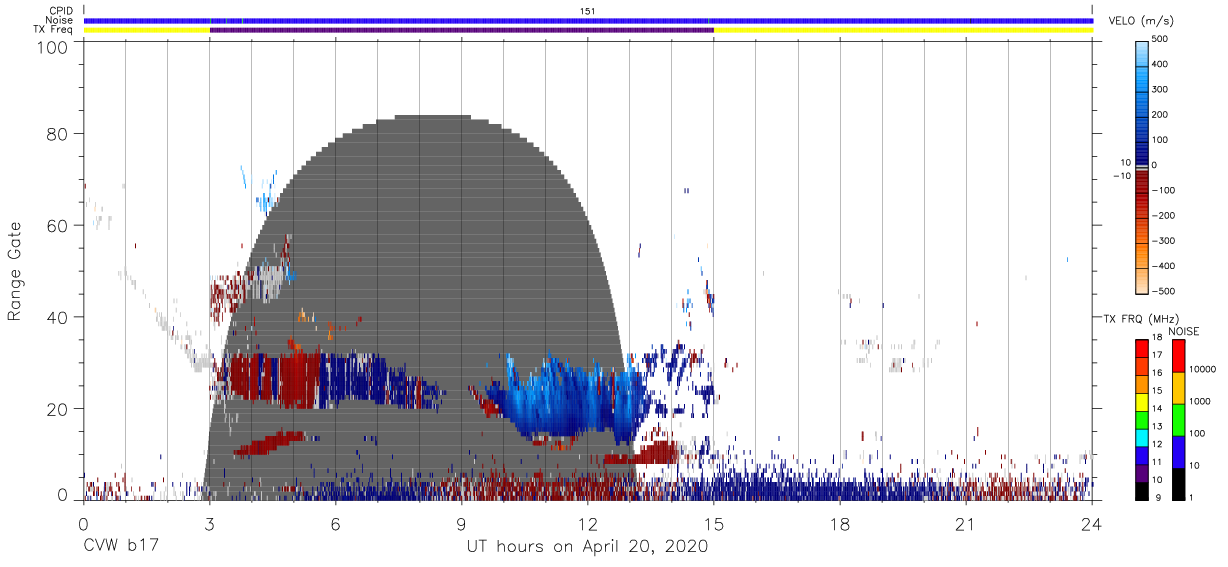Click the green block in TX FRQ legend
1228x567 pixels.
pos(1142,418)
